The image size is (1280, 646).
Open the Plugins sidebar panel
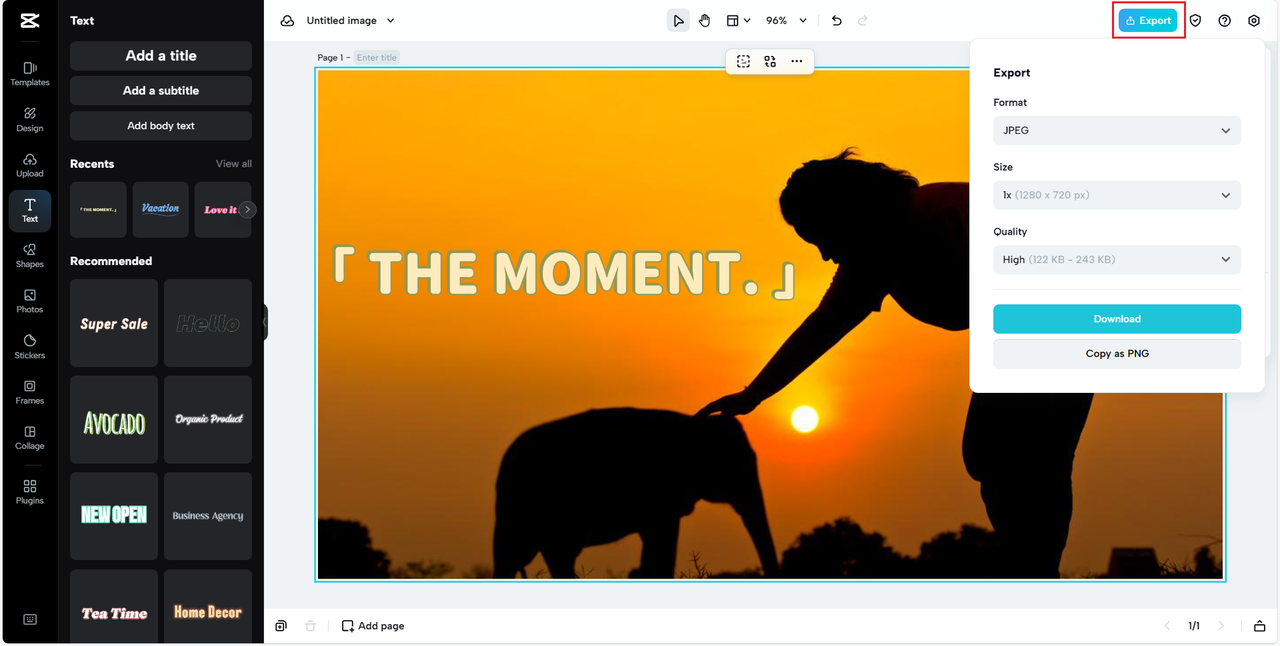[x=30, y=492]
